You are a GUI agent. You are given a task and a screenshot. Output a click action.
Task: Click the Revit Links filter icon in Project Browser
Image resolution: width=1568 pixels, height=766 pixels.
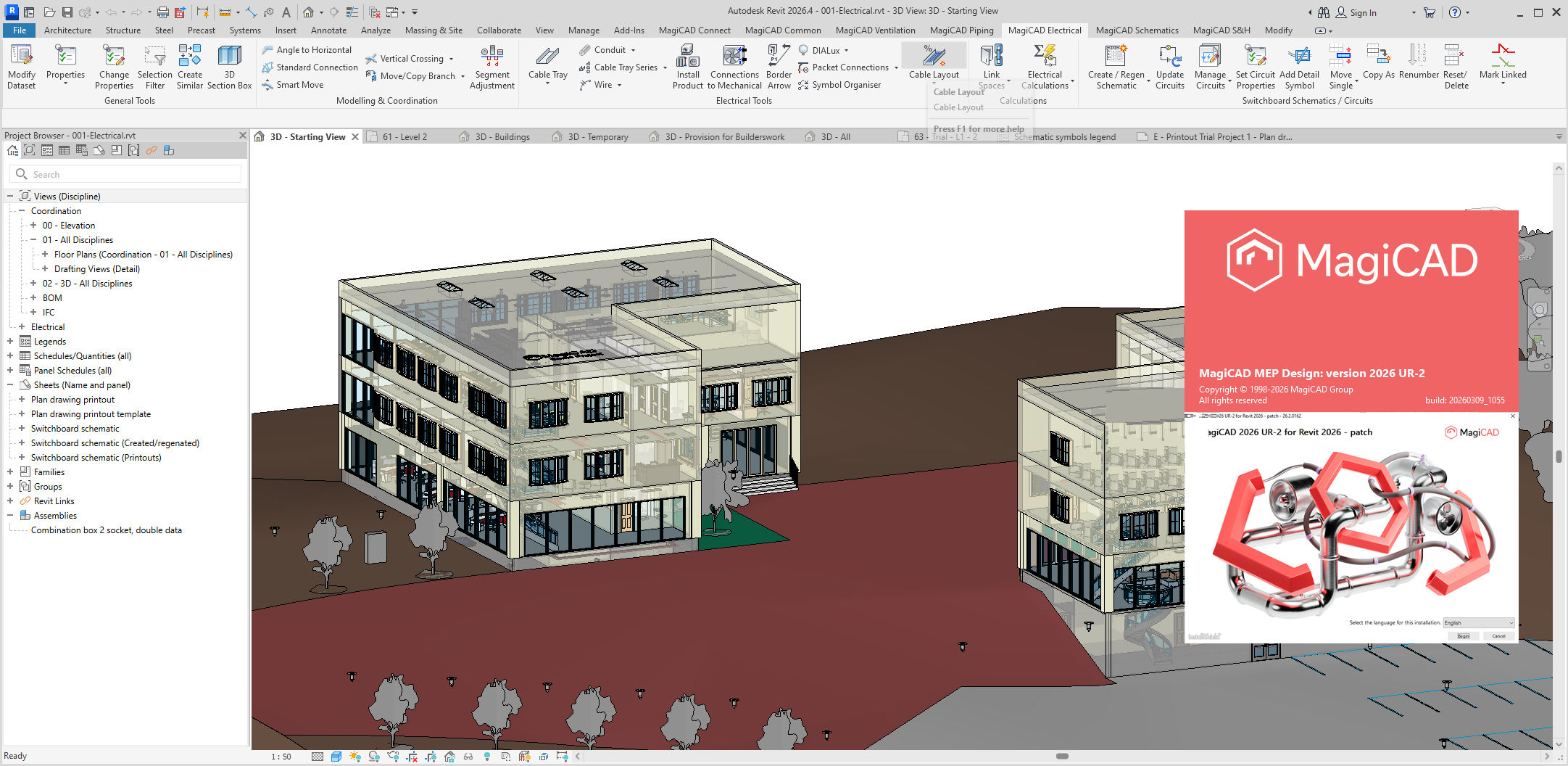[x=151, y=150]
